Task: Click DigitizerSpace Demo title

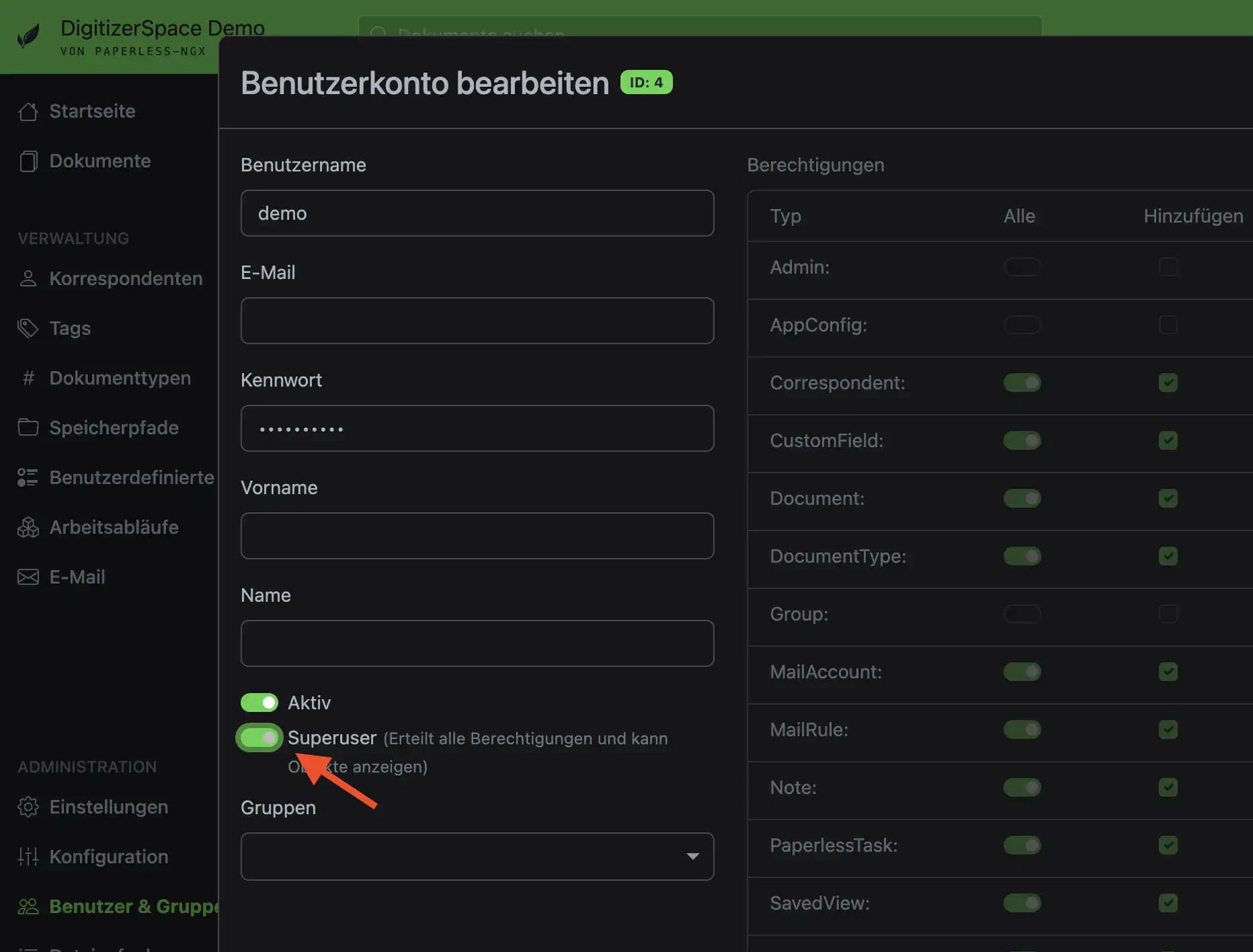Action: pyautogui.click(x=163, y=28)
